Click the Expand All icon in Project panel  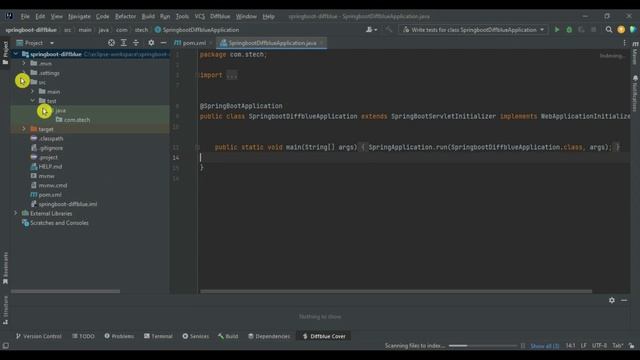coord(124,43)
